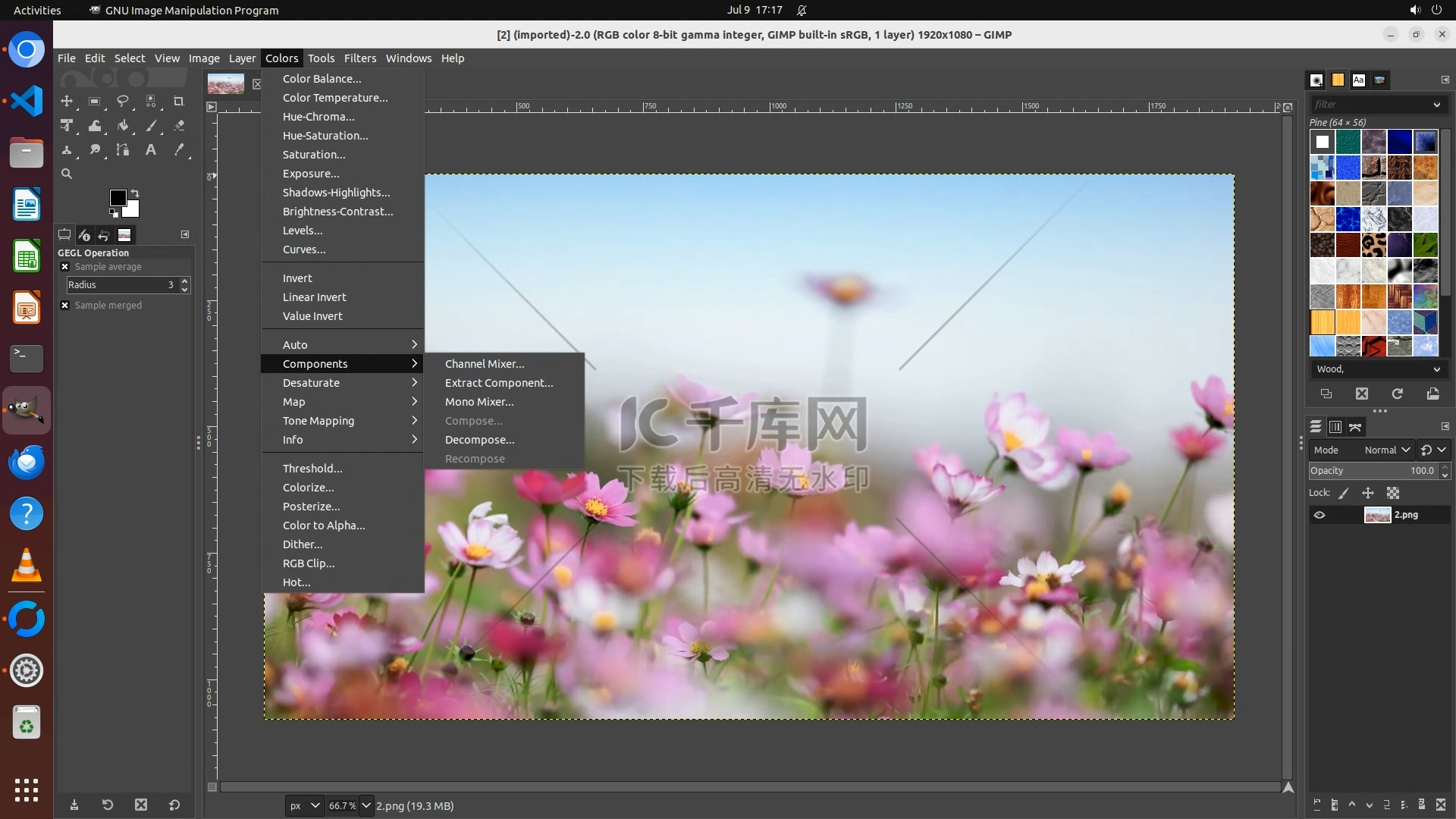Select the Color Picker eyedropper tool

pyautogui.click(x=179, y=149)
